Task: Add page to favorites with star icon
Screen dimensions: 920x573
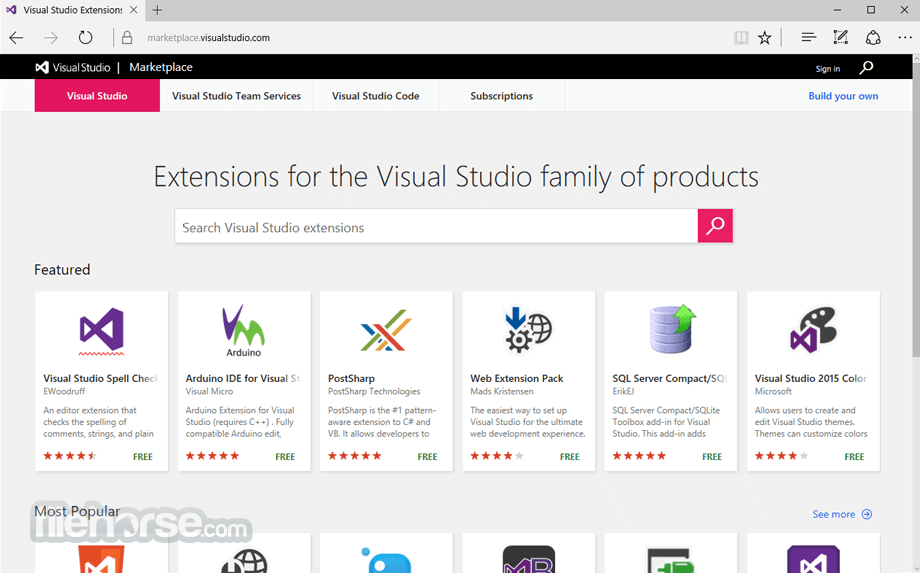Action: click(765, 38)
